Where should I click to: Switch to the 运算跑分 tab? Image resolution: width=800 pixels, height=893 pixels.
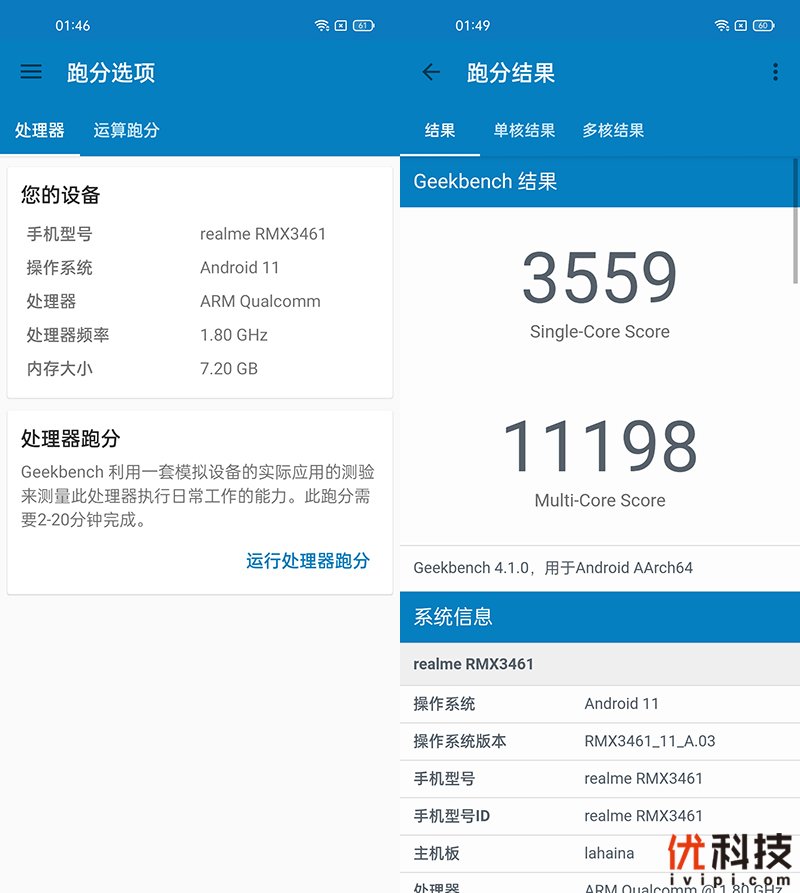pos(126,130)
